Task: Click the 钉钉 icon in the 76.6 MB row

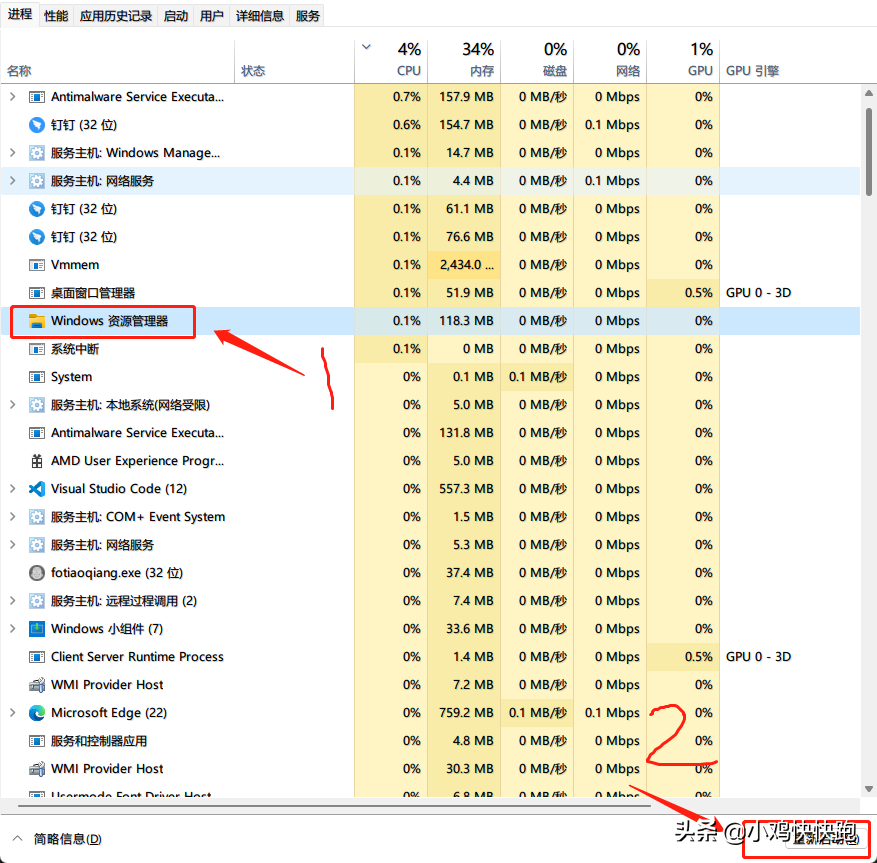Action: point(36,237)
